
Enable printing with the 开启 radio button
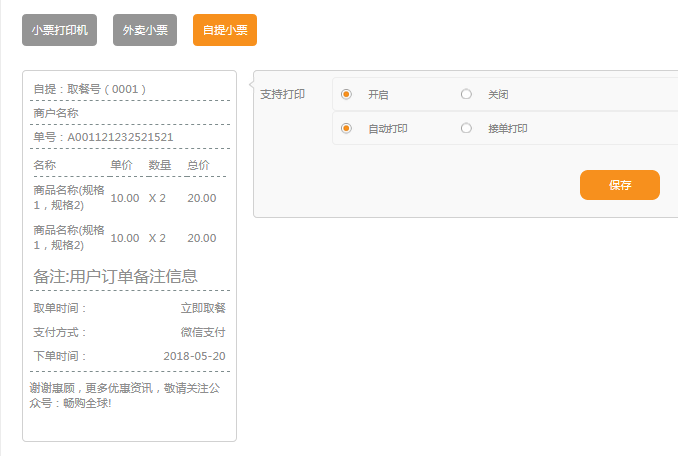346,94
